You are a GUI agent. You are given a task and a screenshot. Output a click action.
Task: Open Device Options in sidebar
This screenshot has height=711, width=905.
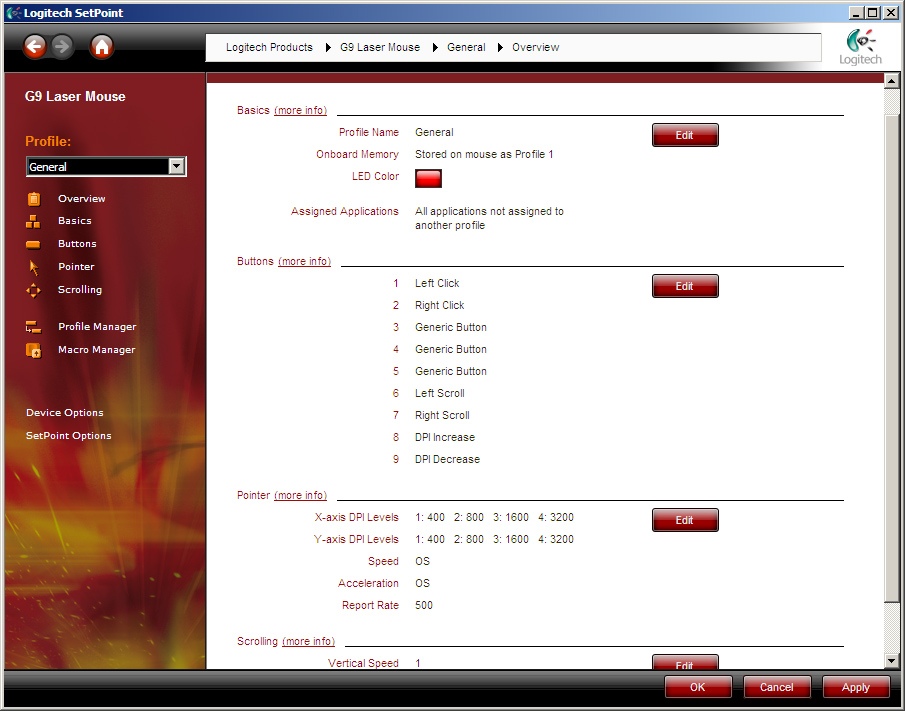[65, 413]
